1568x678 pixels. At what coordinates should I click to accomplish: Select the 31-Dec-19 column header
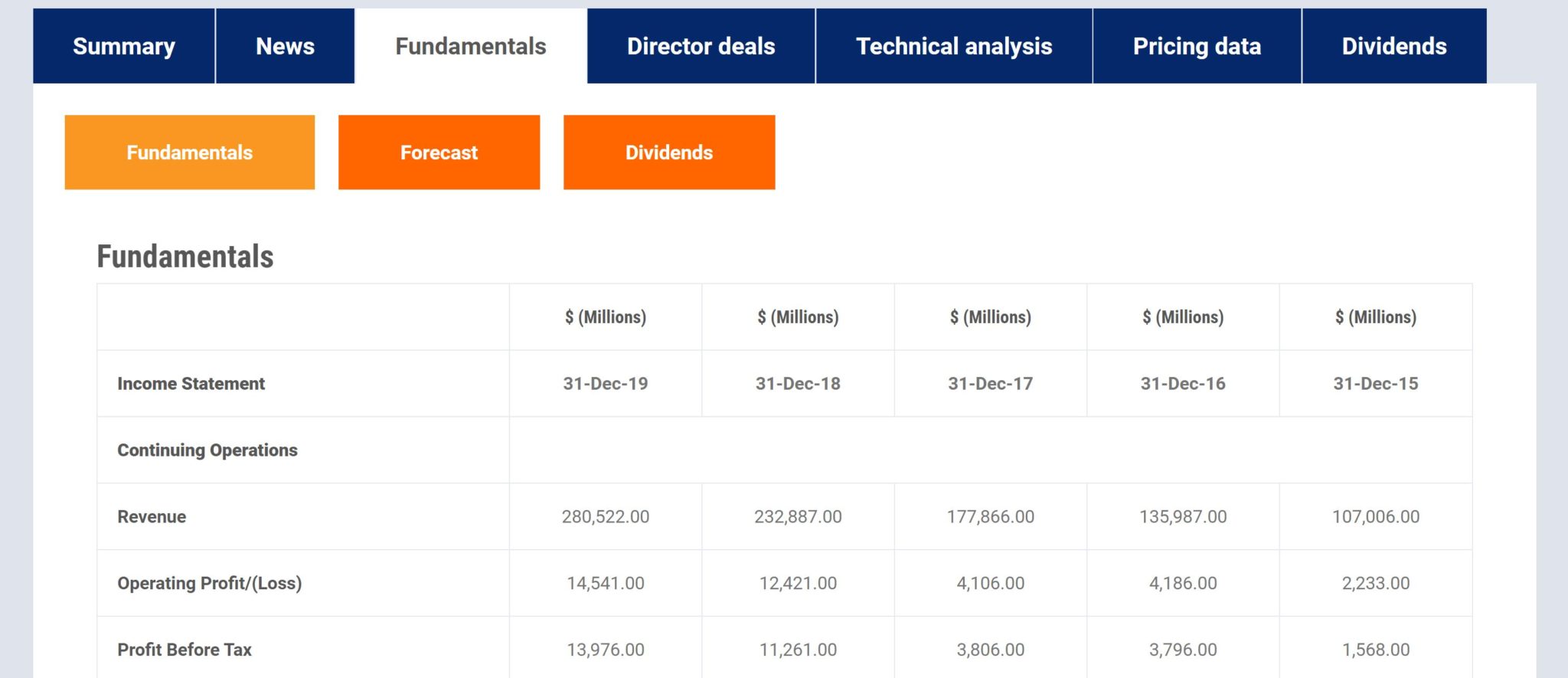tap(605, 384)
